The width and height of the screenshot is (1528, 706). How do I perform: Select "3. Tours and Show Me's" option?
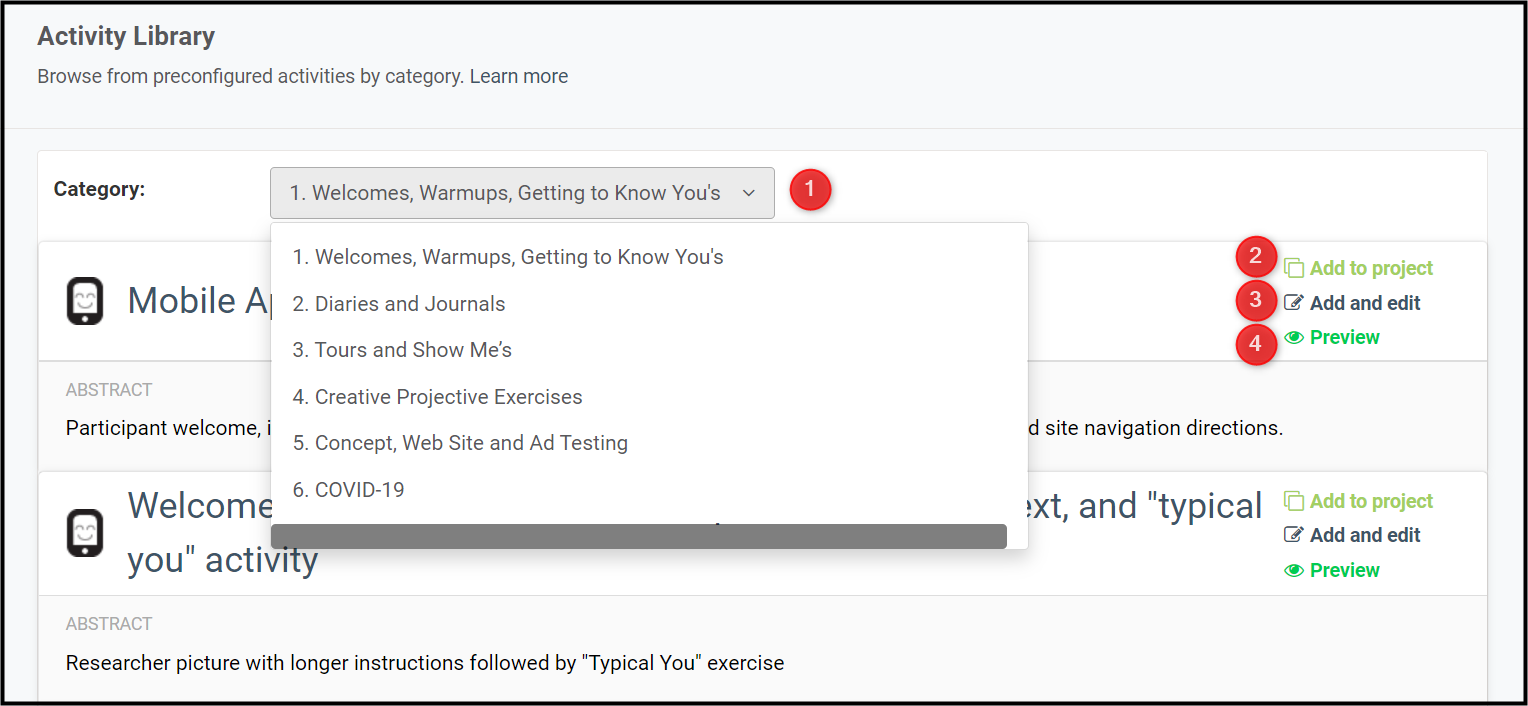[402, 350]
